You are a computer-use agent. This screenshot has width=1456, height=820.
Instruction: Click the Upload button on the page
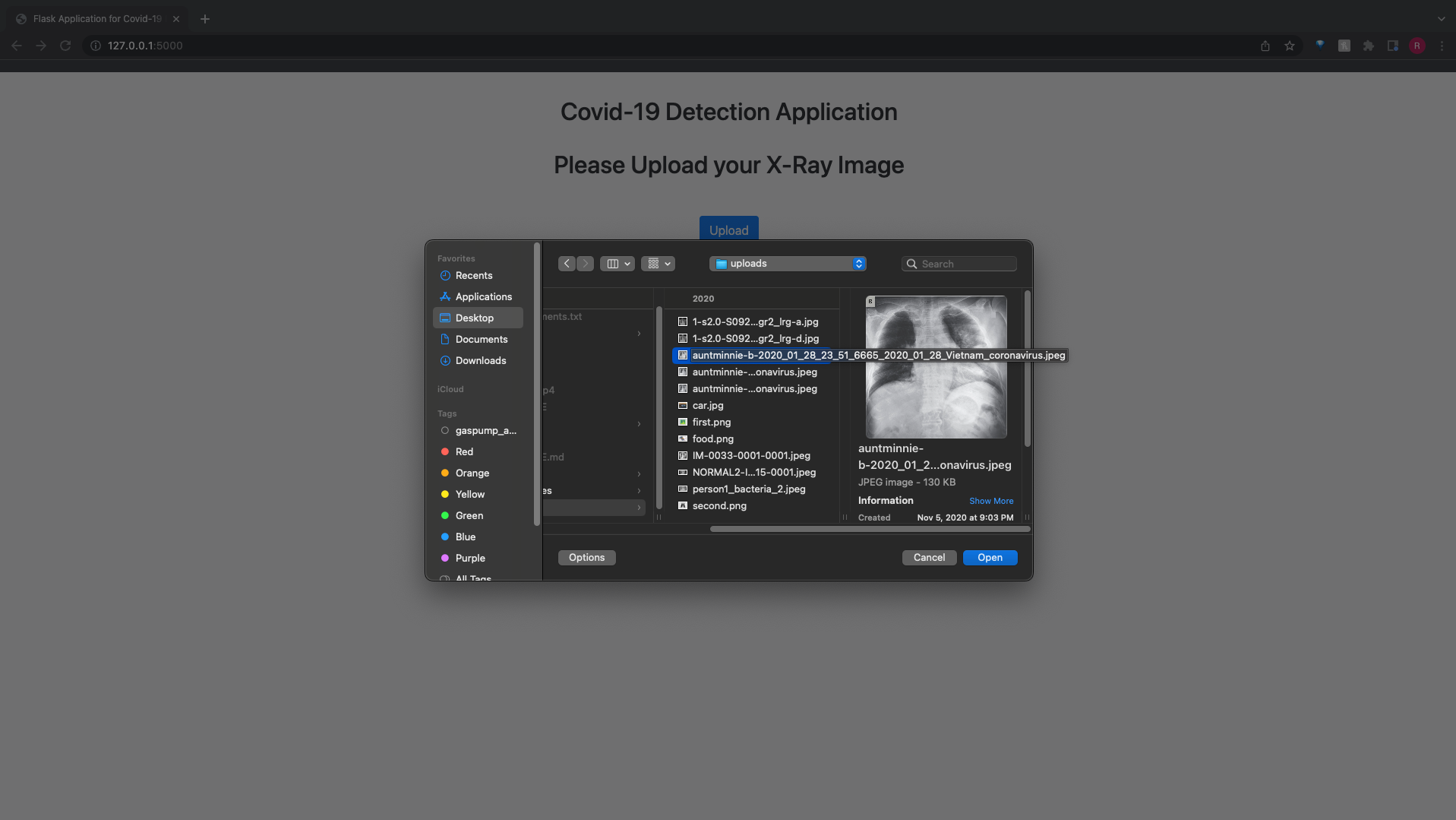click(728, 230)
